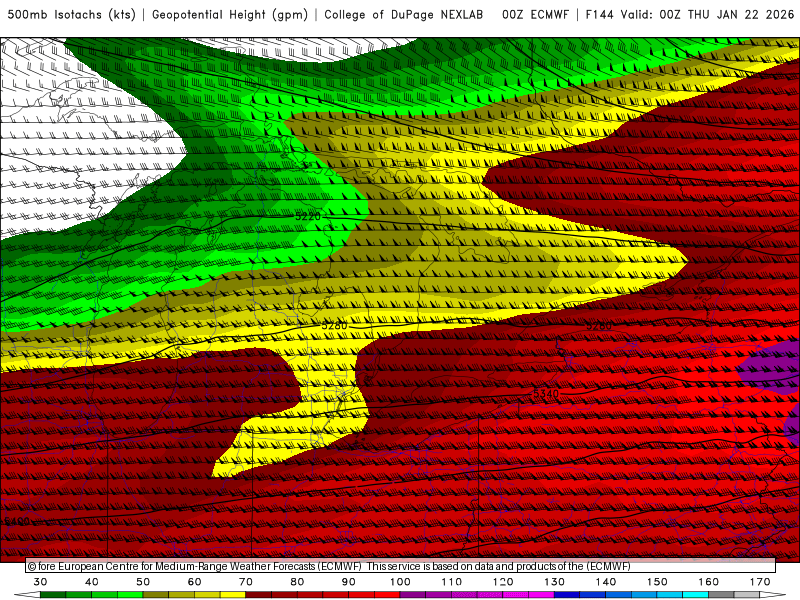Pick the cyan swatch just before 160
800x600 pixels.
(696, 595)
